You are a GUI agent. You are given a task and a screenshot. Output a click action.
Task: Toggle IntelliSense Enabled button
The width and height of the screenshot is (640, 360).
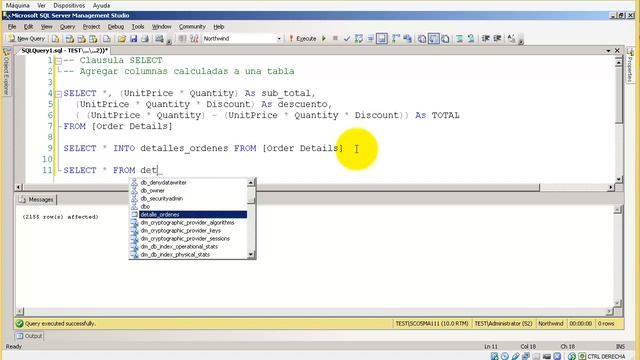tap(382, 38)
